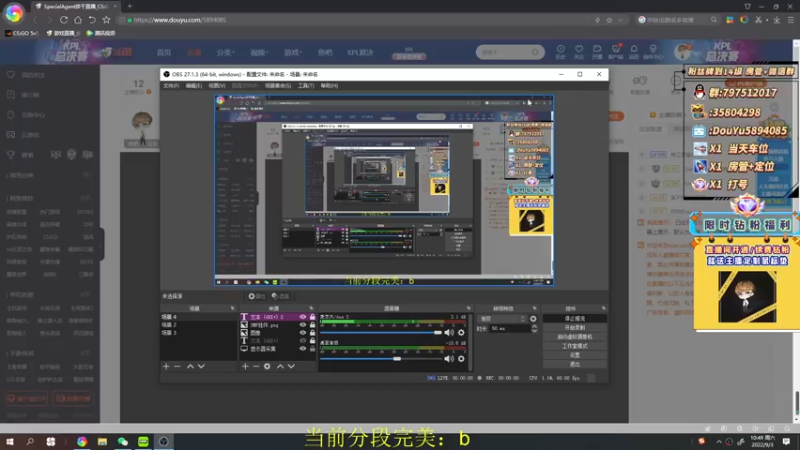Expand the 分类 dropdown in Douyu nav

coord(225,53)
